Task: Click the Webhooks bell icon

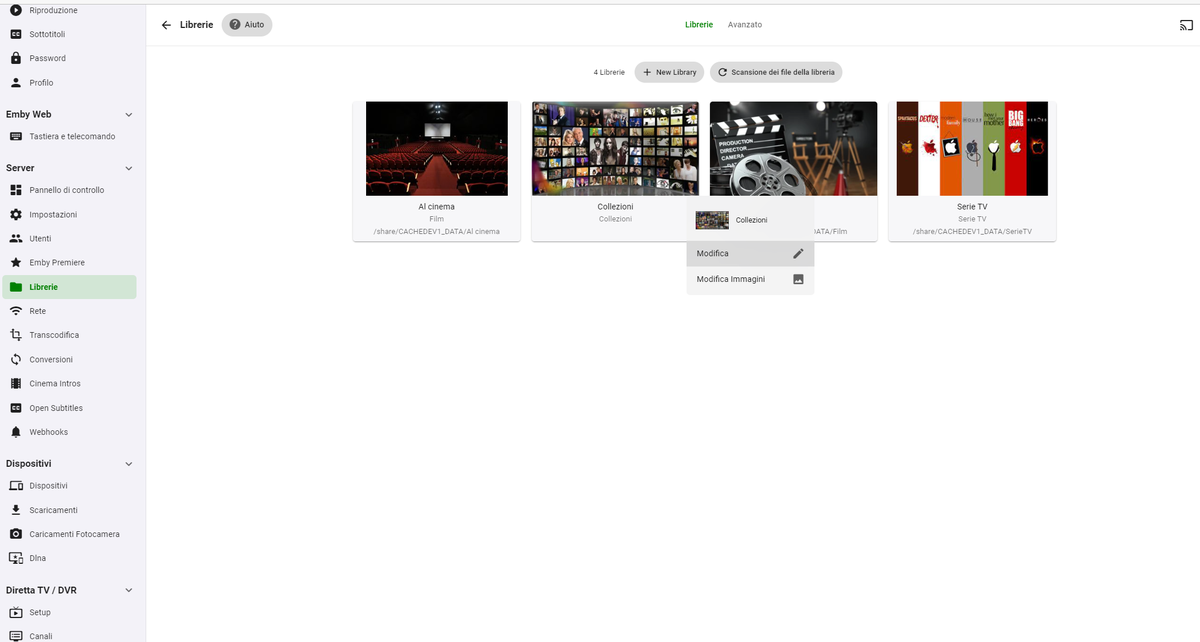Action: [x=16, y=432]
